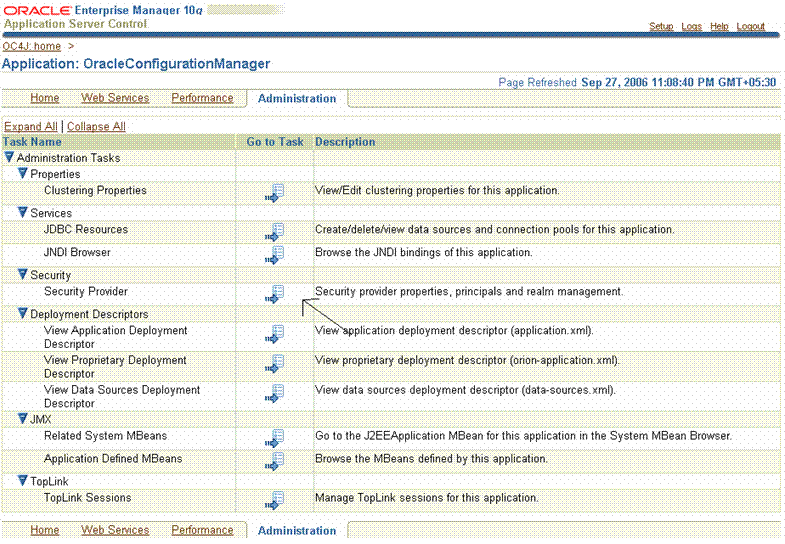Click the JDBC Resources go-to-task icon
Screen dimensions: 785x544
pyautogui.click(x=274, y=232)
